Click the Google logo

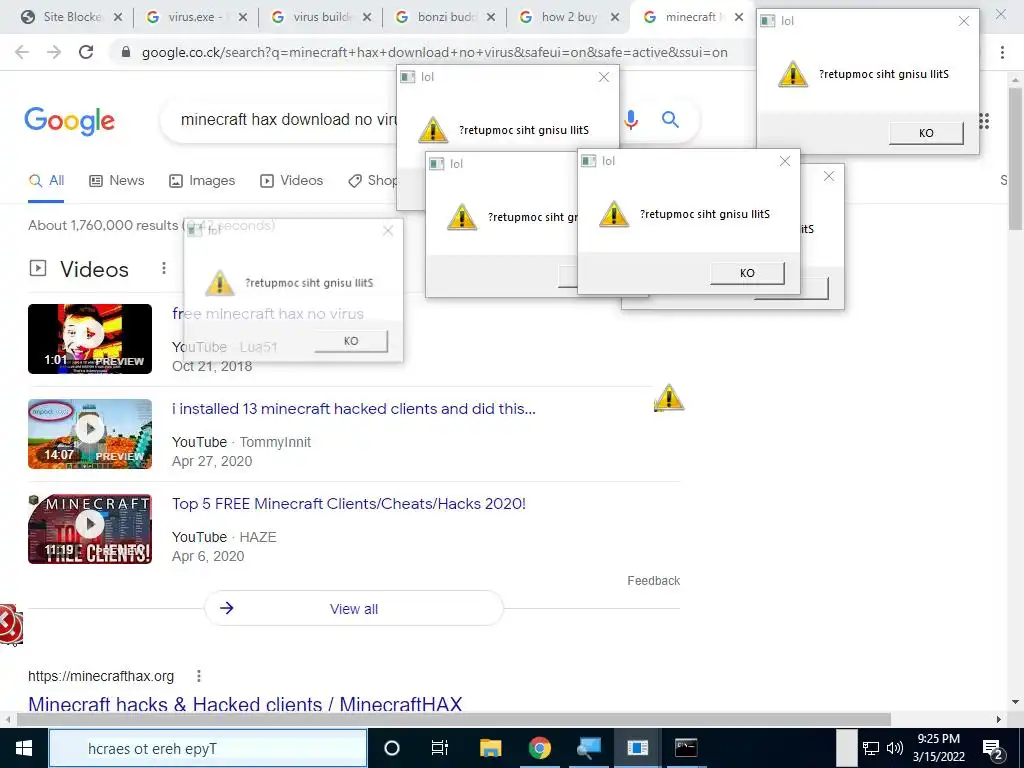click(69, 121)
